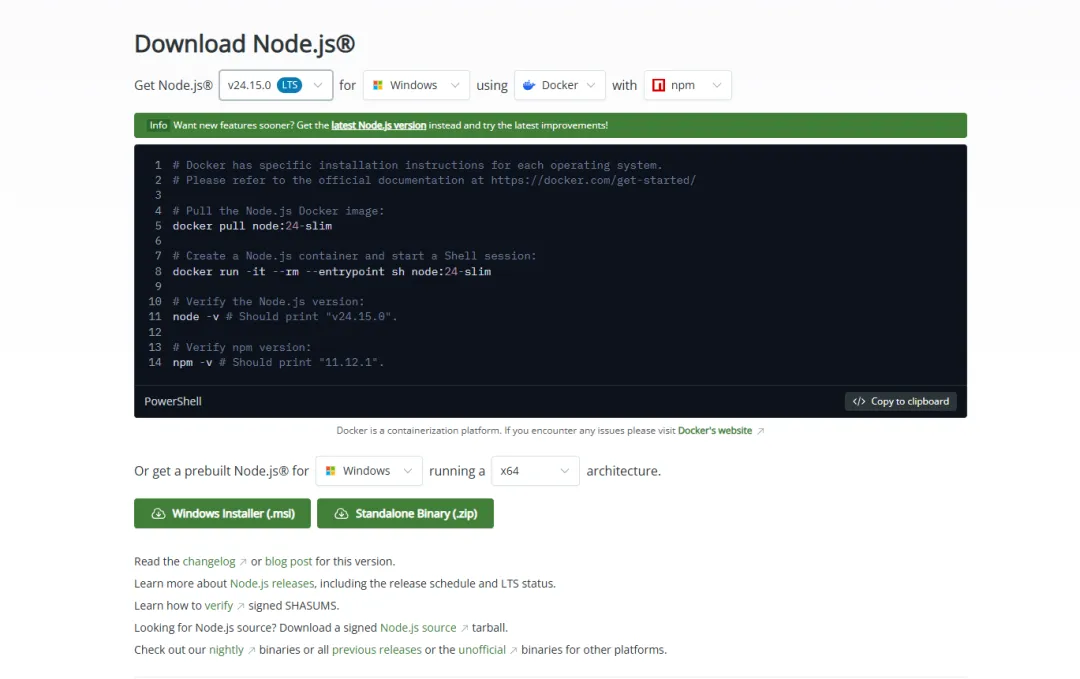Image resolution: width=1080 pixels, height=679 pixels.
Task: Click the external arrow next to verify
Action: [240, 606]
